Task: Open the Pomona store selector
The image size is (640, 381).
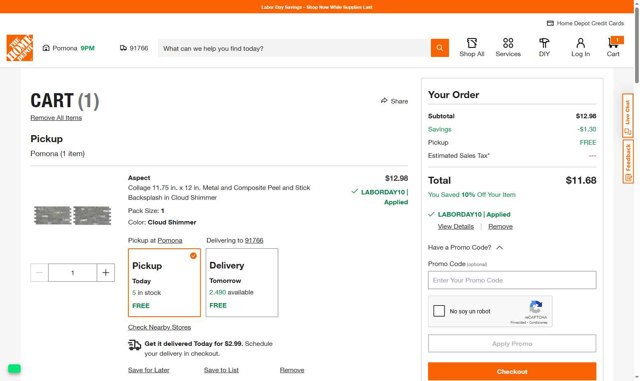Action: point(69,48)
